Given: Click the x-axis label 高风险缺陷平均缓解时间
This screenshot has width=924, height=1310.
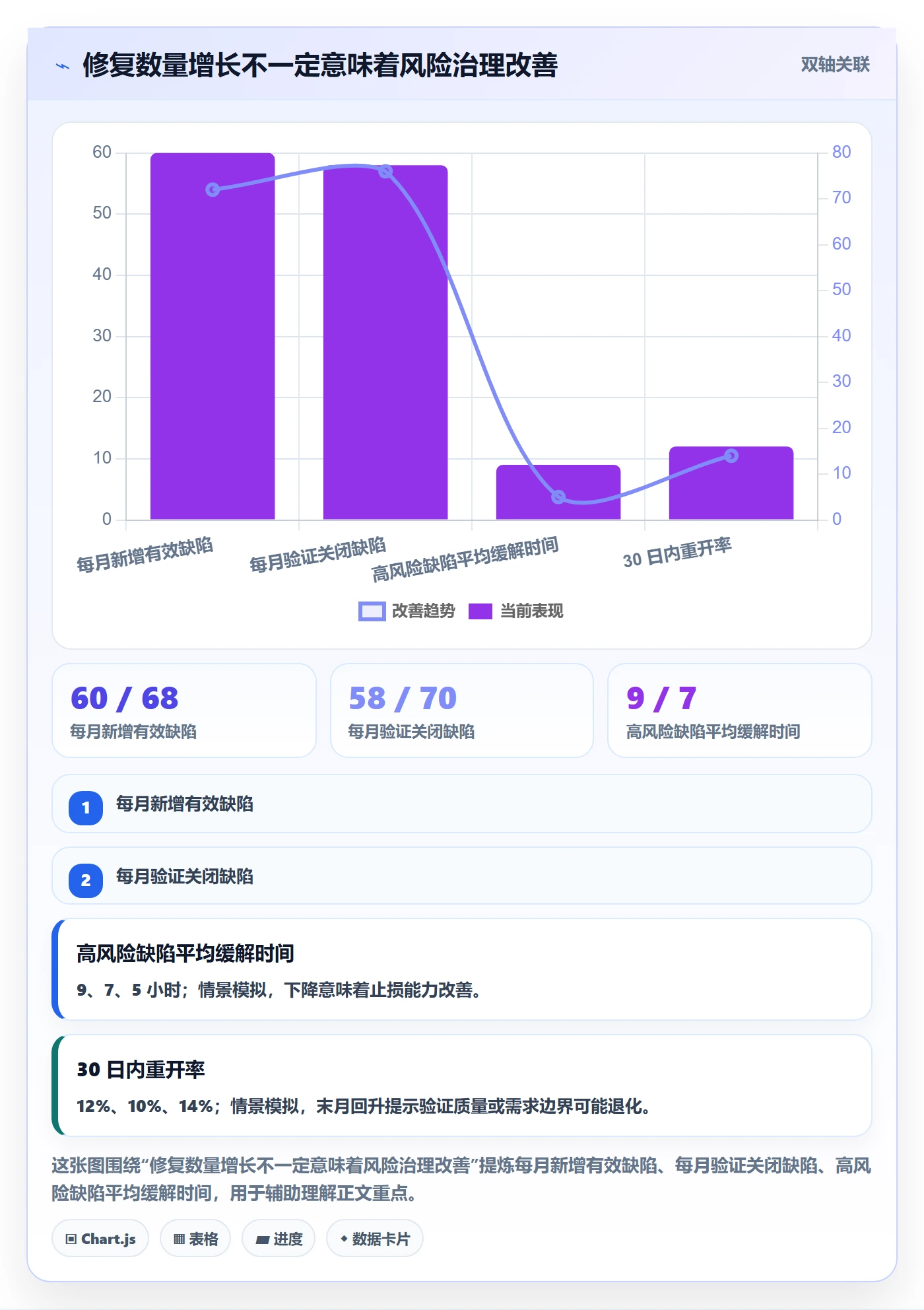Looking at the screenshot, I should 465,559.
